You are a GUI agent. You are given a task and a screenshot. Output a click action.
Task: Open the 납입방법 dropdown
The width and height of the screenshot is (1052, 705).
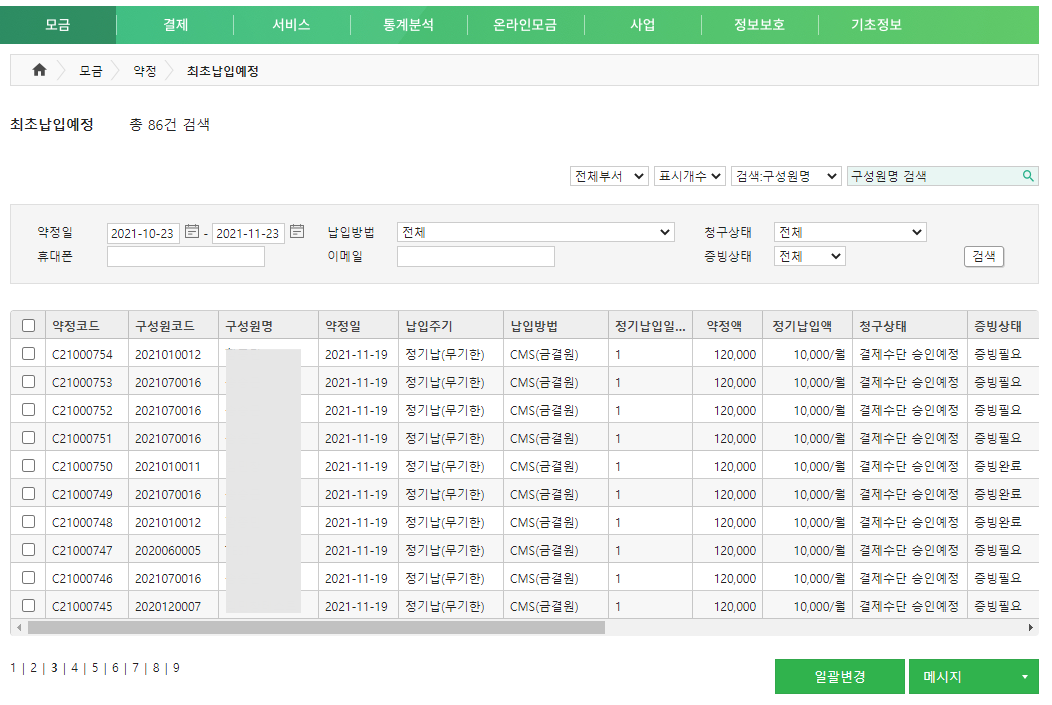(536, 232)
